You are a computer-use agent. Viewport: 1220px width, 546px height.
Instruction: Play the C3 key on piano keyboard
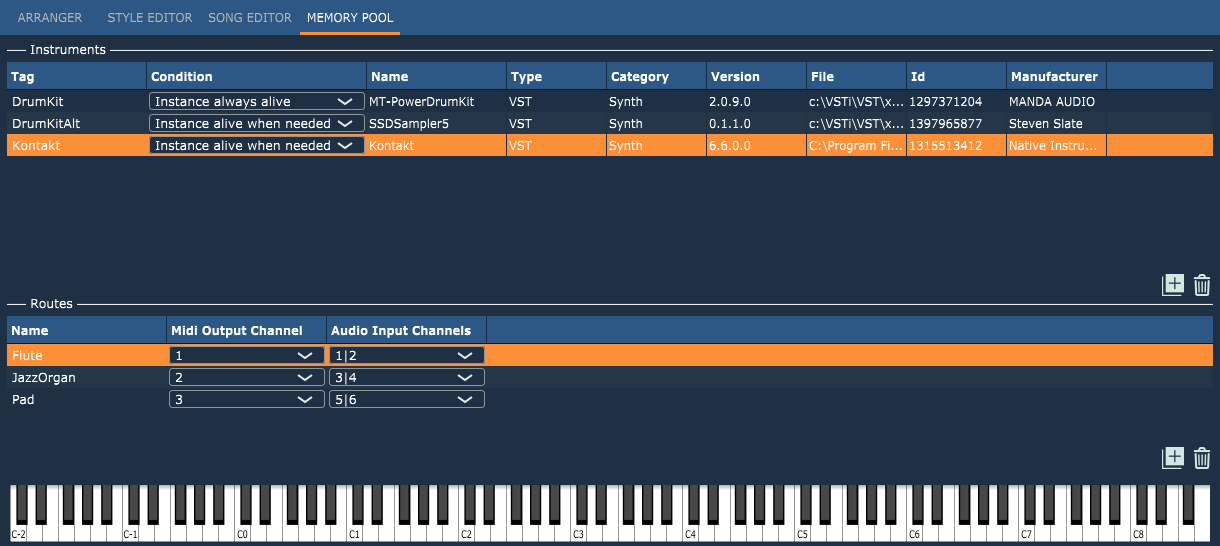(578, 532)
